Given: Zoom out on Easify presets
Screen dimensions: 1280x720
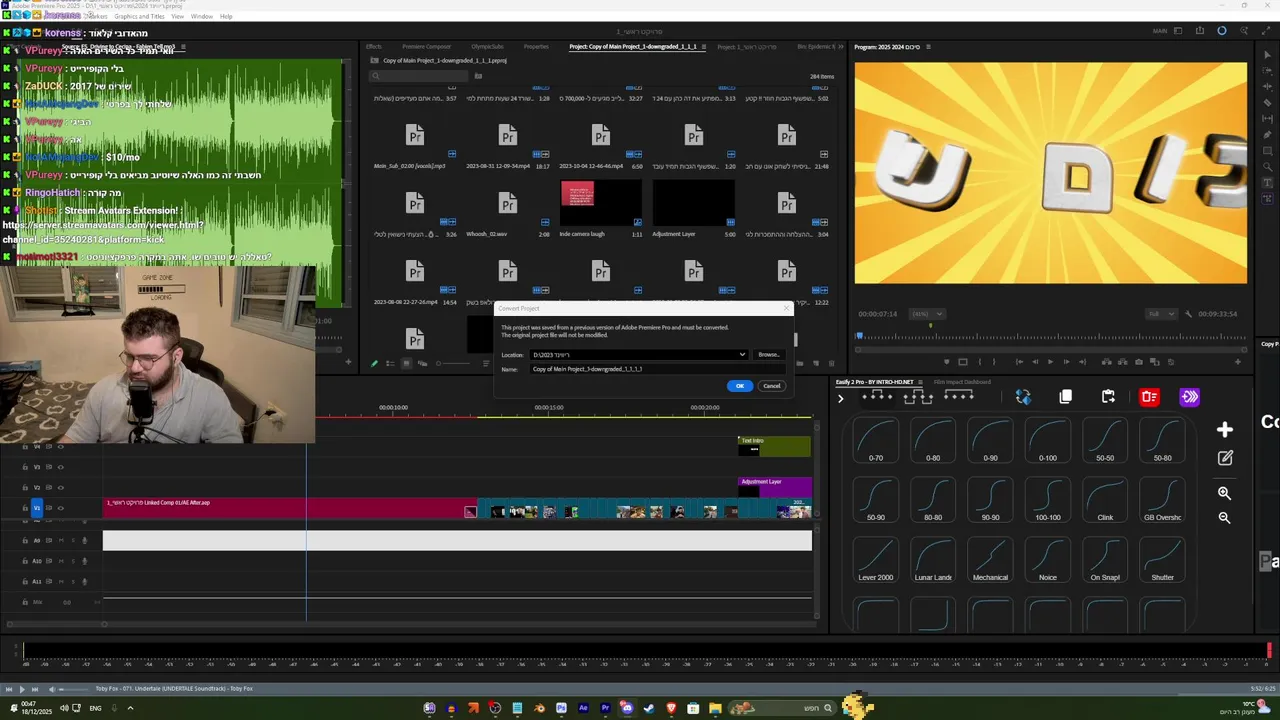Looking at the screenshot, I should 1224,518.
